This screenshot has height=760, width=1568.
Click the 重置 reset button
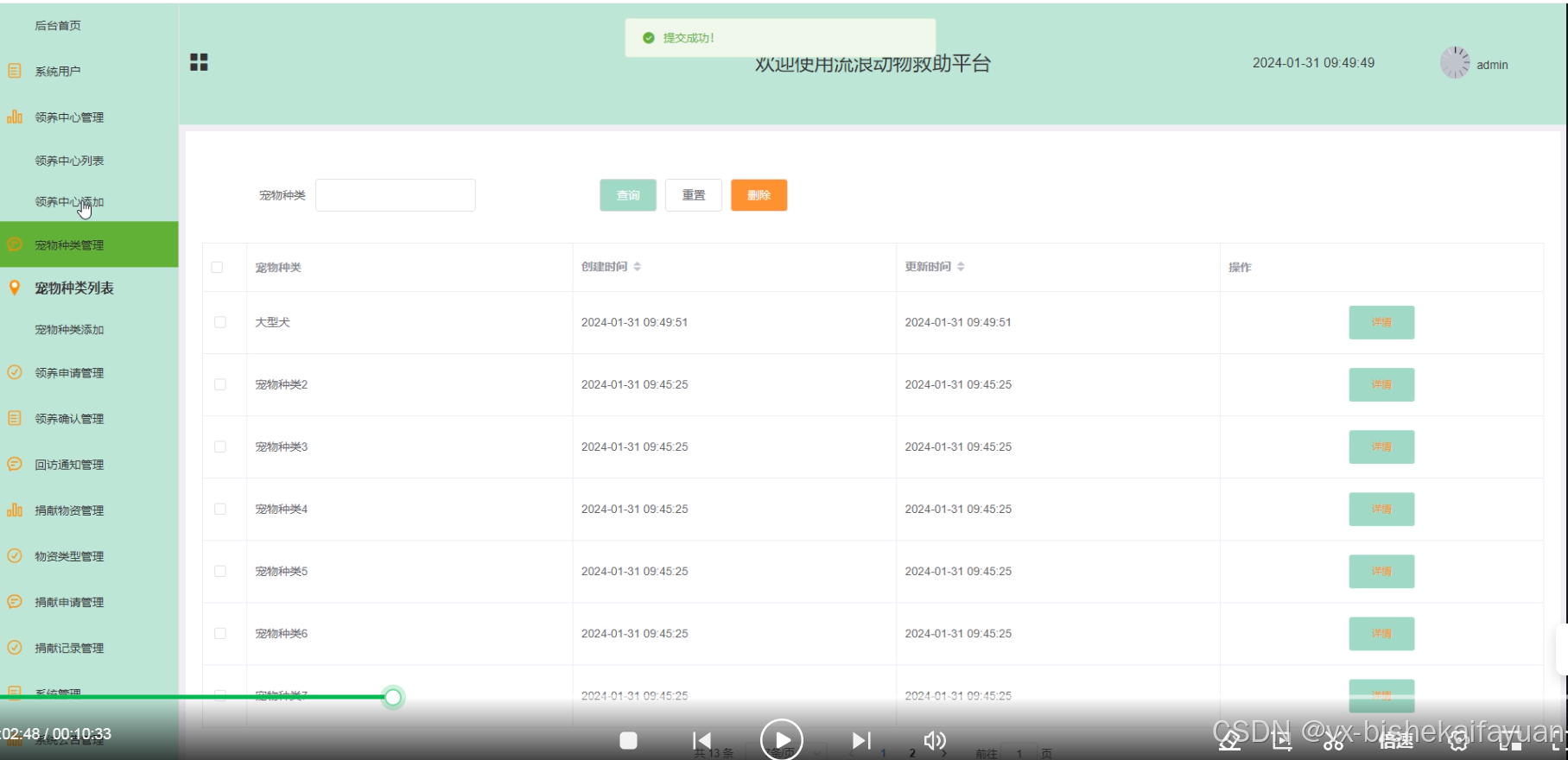click(x=694, y=195)
